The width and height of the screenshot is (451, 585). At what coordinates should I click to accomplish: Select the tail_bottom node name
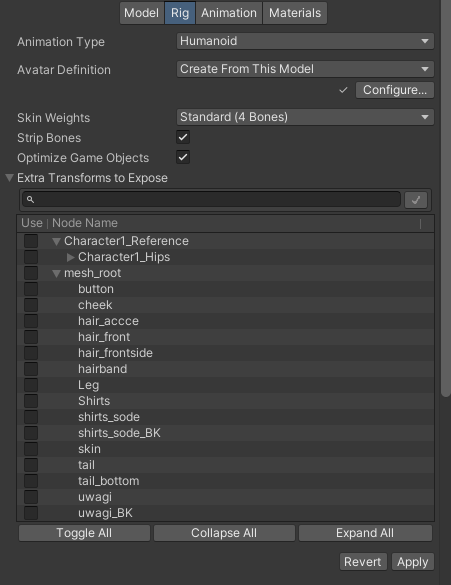coord(109,481)
